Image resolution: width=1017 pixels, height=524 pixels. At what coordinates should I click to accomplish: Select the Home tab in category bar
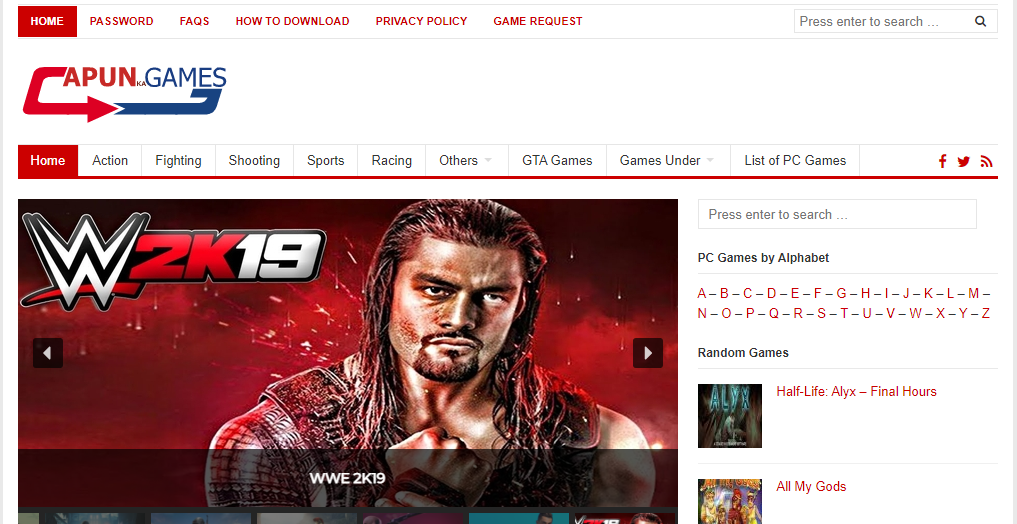click(48, 161)
